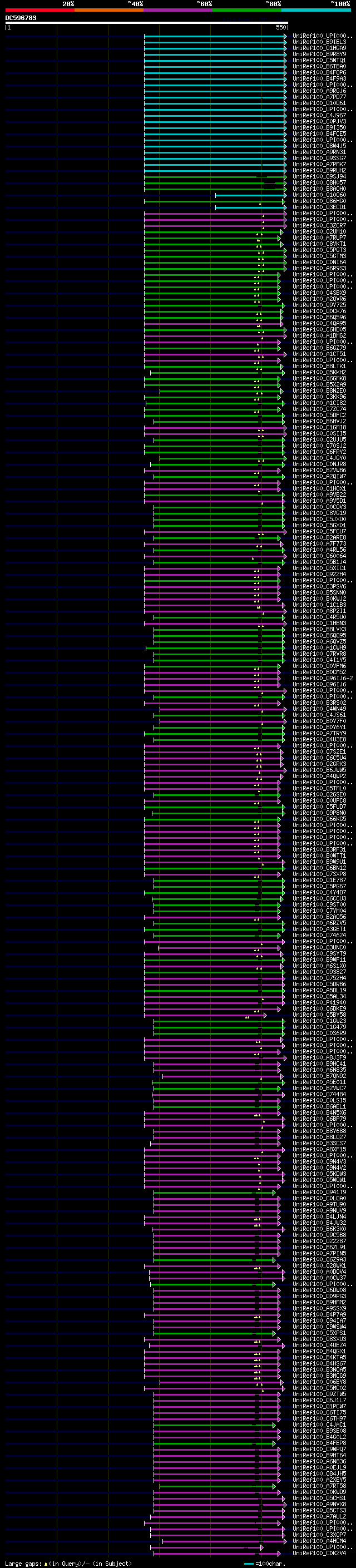The width and height of the screenshot is (356, 1568).
Task: Select hit label UniRef100_C9WPQ7
Action: coord(319,1450)
